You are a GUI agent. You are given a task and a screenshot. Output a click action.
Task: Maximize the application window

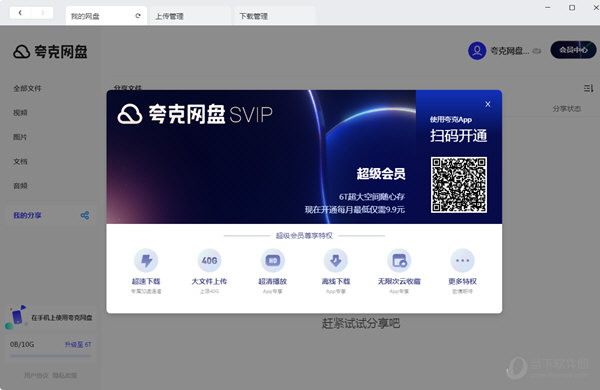572,7
